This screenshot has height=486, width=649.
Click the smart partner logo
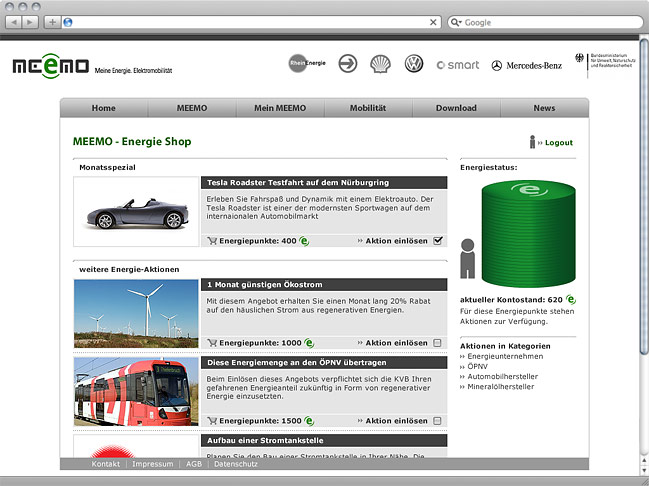458,65
